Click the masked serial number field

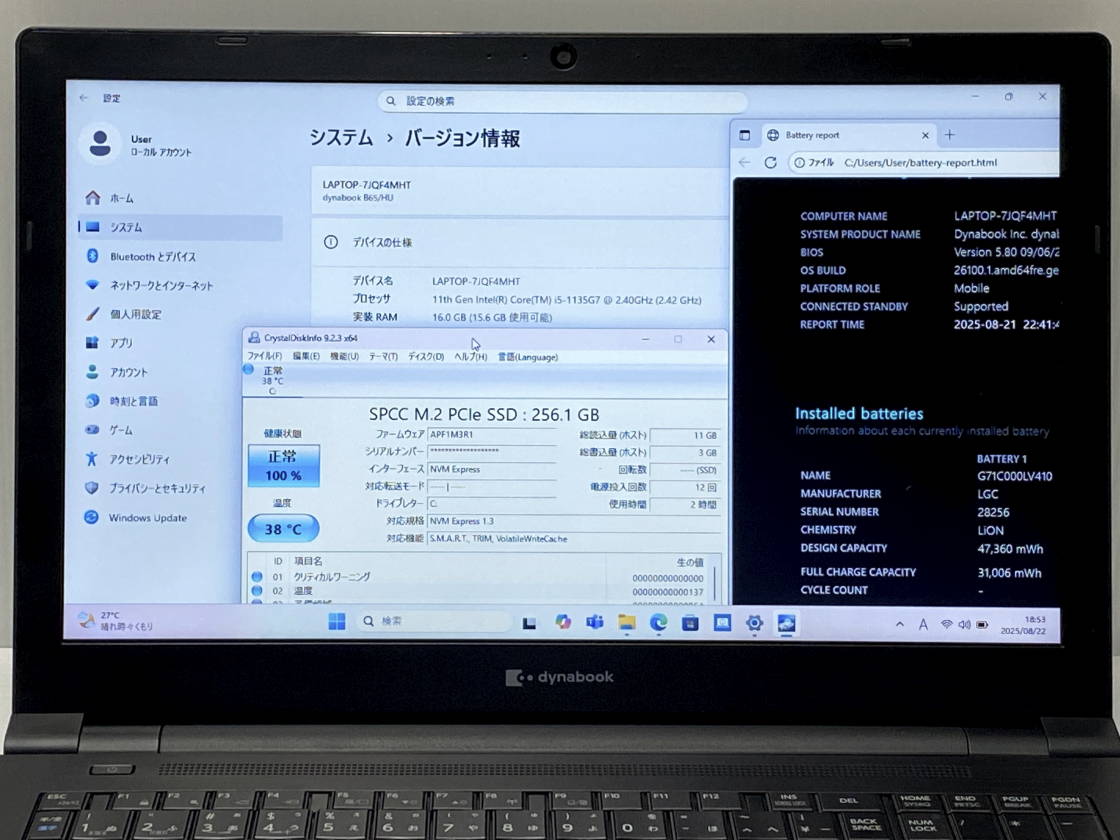491,451
